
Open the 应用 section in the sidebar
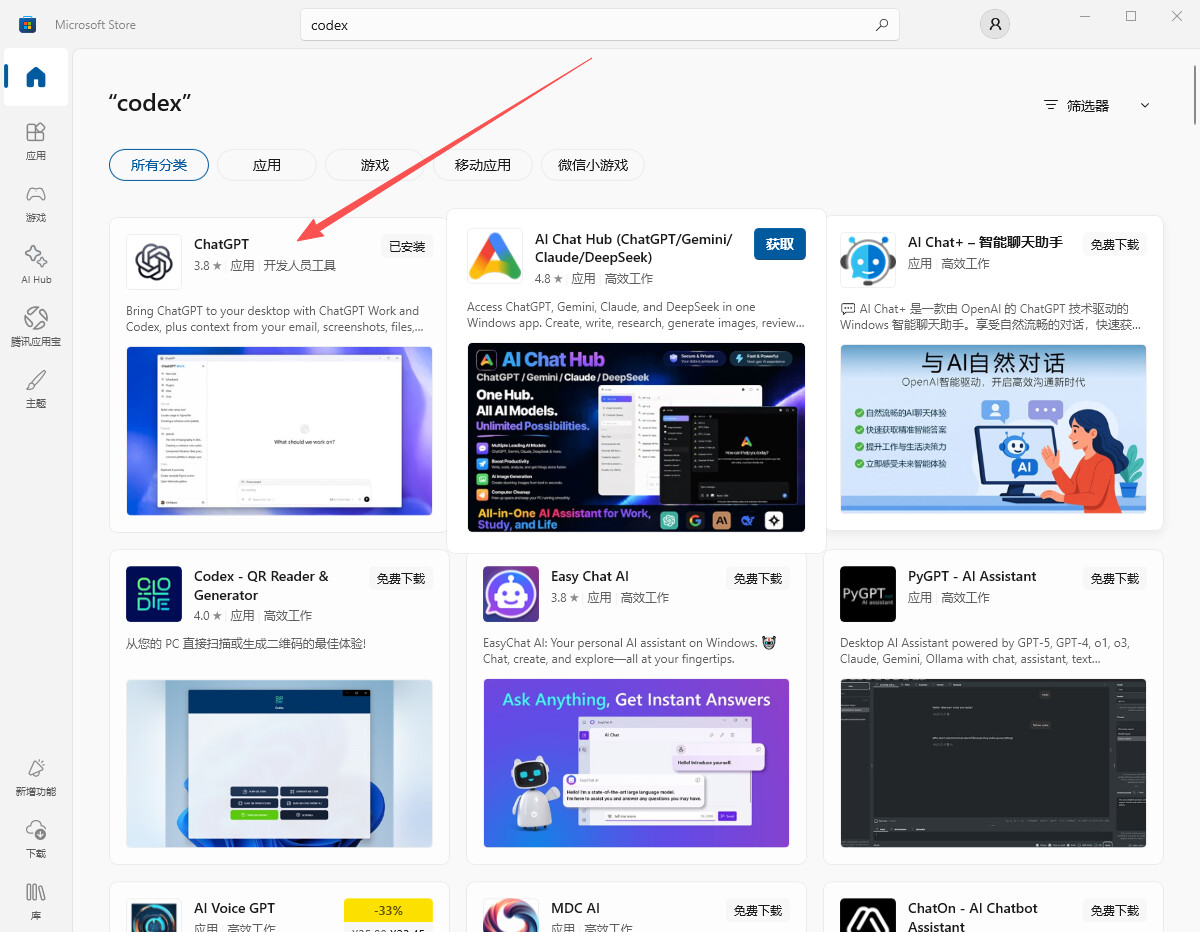point(36,142)
